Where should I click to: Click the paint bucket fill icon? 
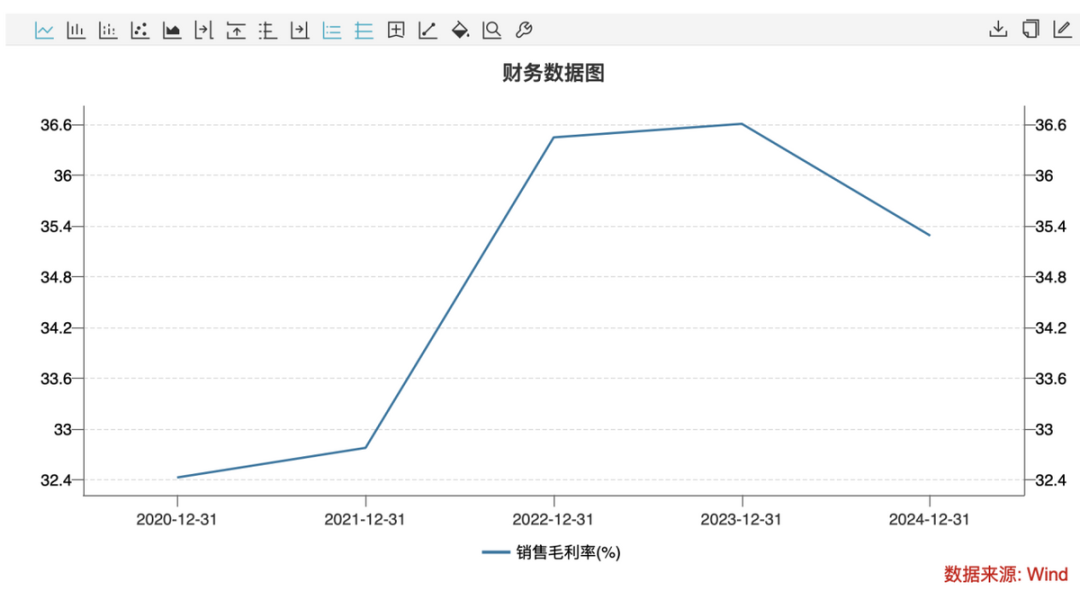click(x=460, y=30)
